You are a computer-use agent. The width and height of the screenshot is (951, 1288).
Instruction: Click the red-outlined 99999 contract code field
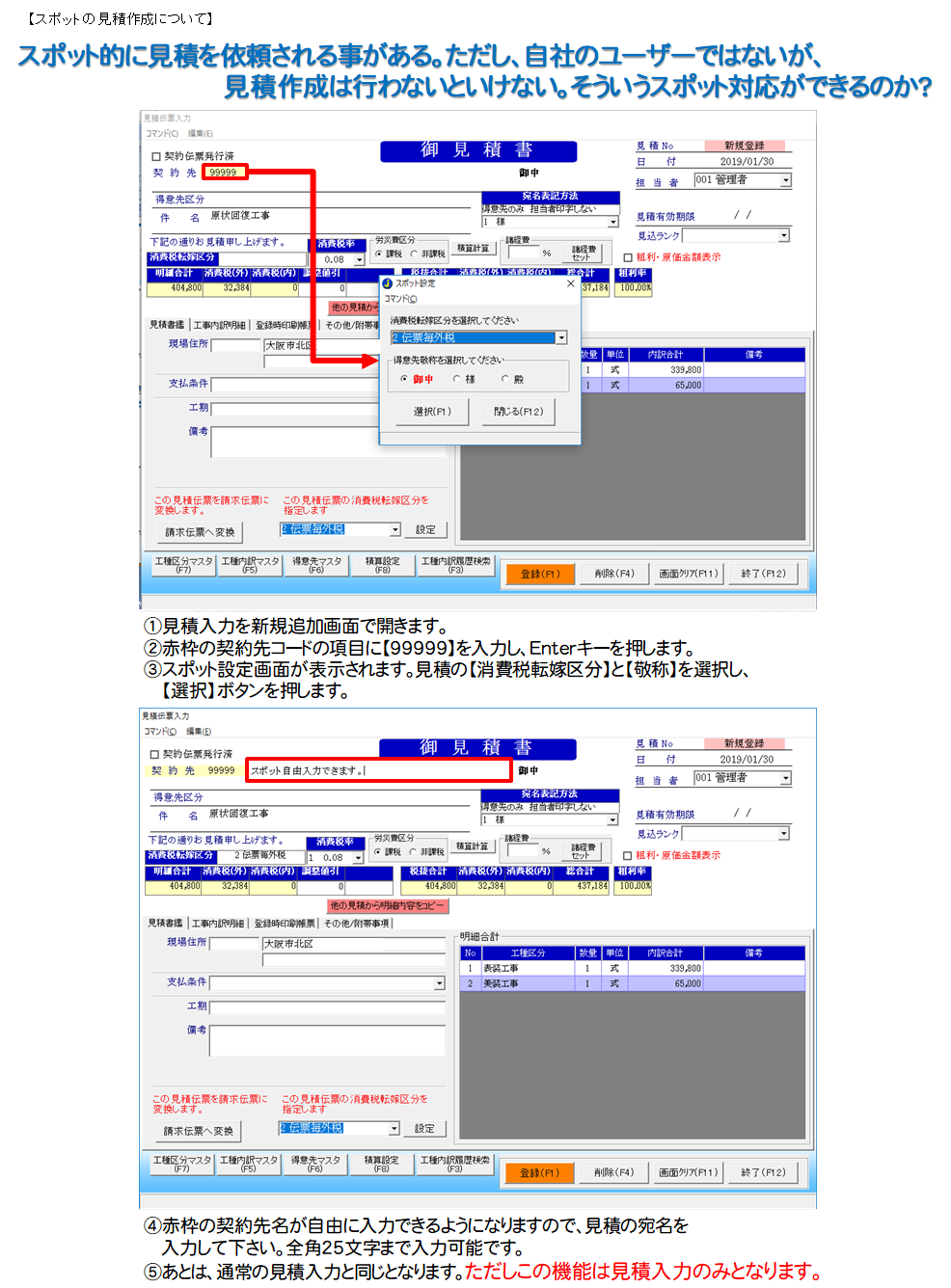(x=225, y=173)
